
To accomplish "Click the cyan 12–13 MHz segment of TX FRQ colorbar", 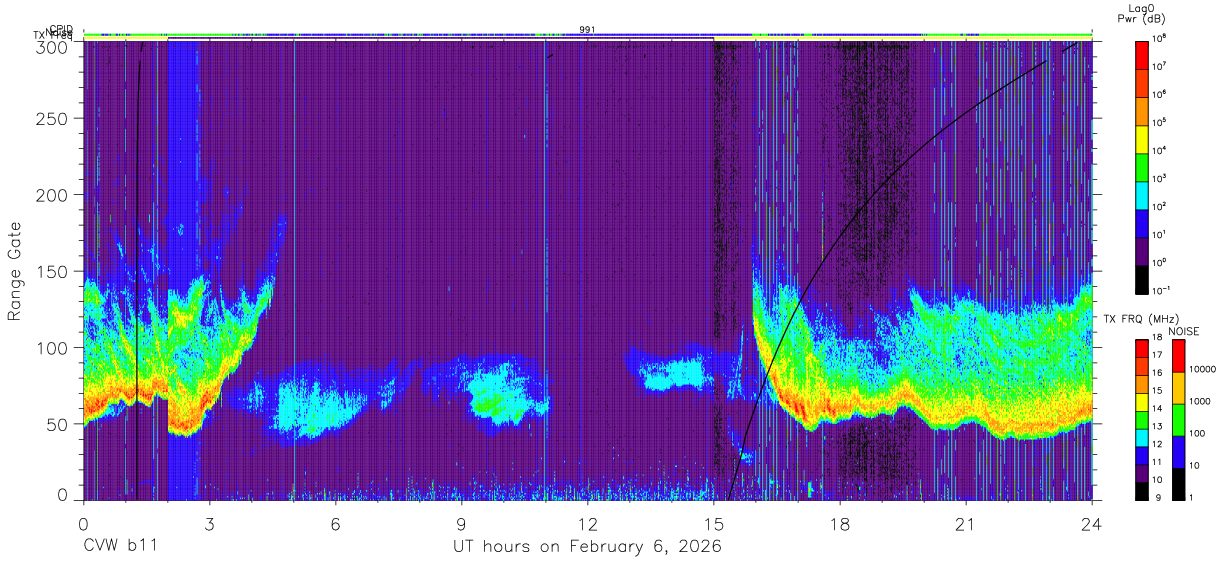I will (x=1142, y=436).
